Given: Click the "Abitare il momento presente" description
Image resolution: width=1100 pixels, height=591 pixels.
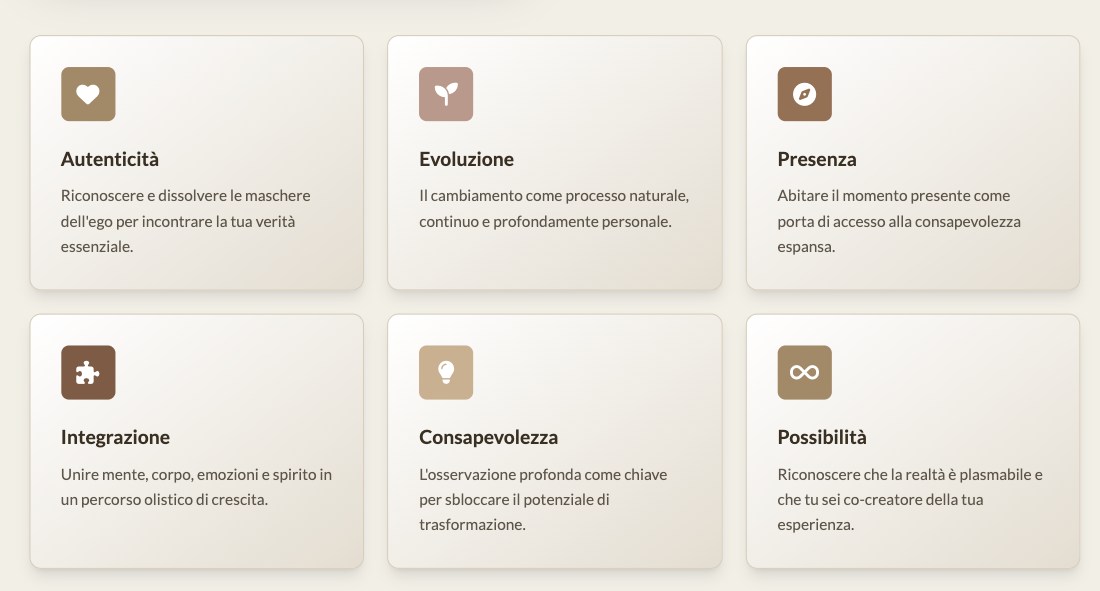Looking at the screenshot, I should pos(899,221).
